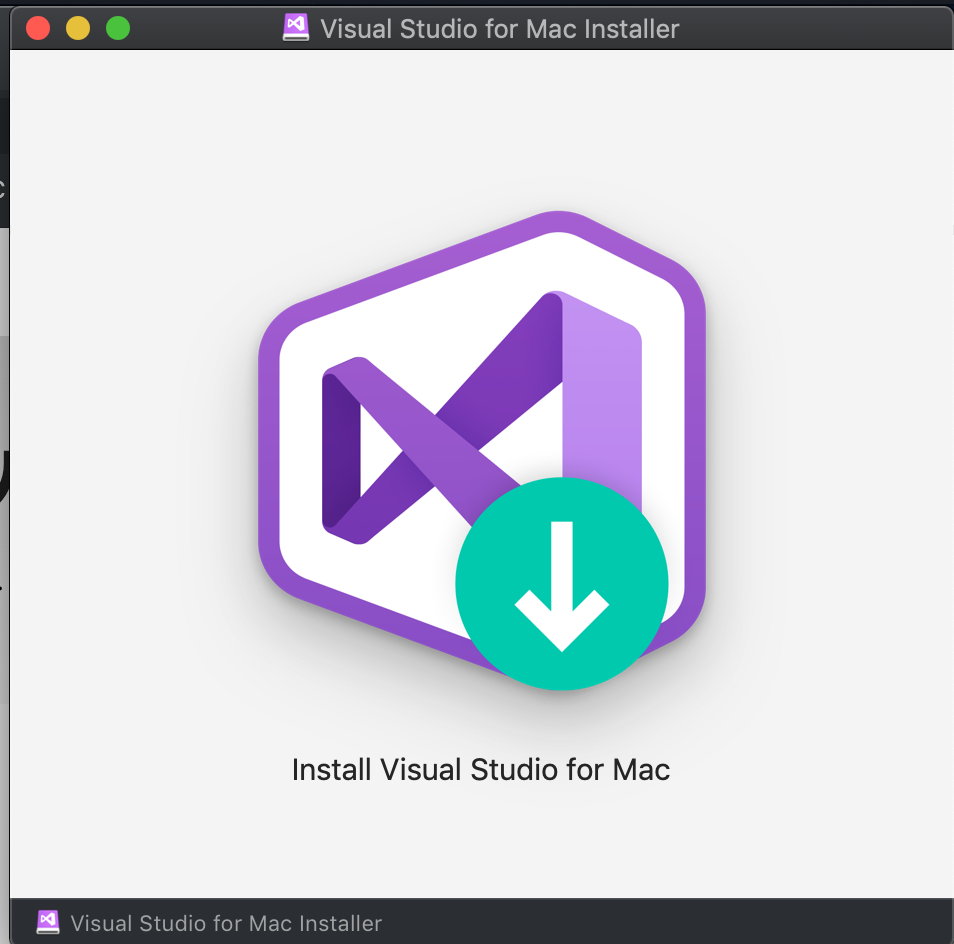Click the green download arrow badge
This screenshot has width=954, height=944.
point(562,584)
